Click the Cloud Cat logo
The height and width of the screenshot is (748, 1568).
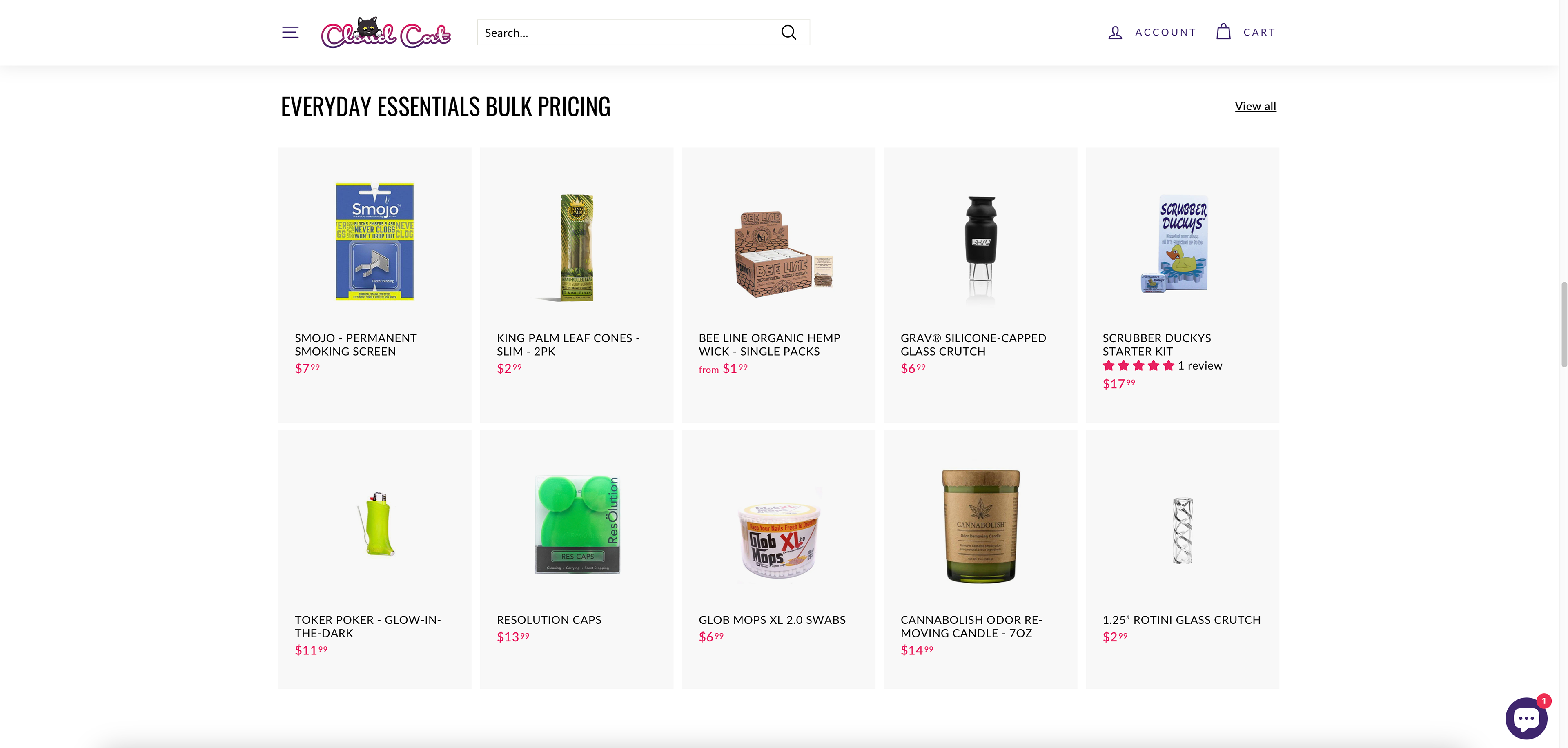coord(386,33)
